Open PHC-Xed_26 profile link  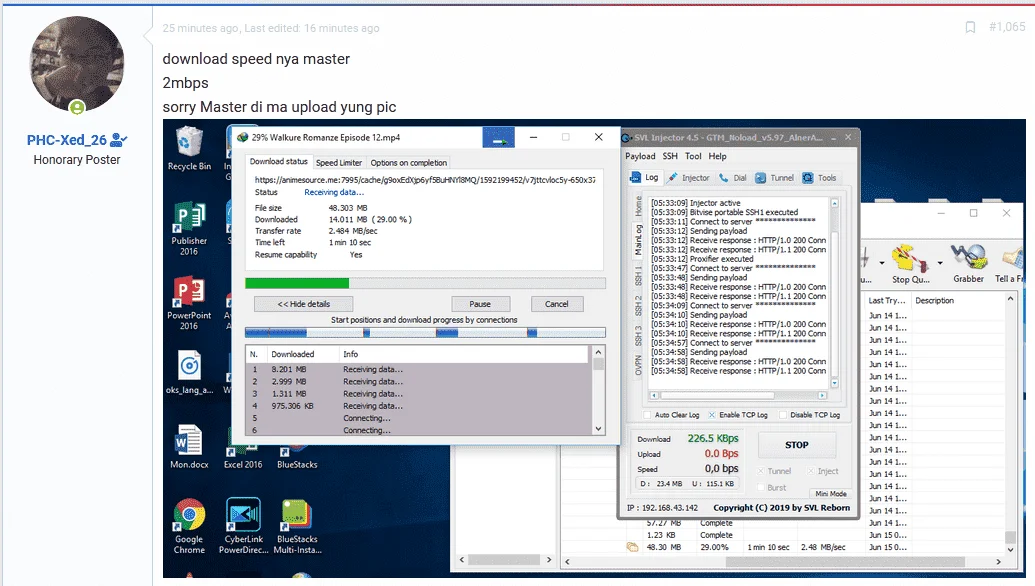[x=67, y=140]
